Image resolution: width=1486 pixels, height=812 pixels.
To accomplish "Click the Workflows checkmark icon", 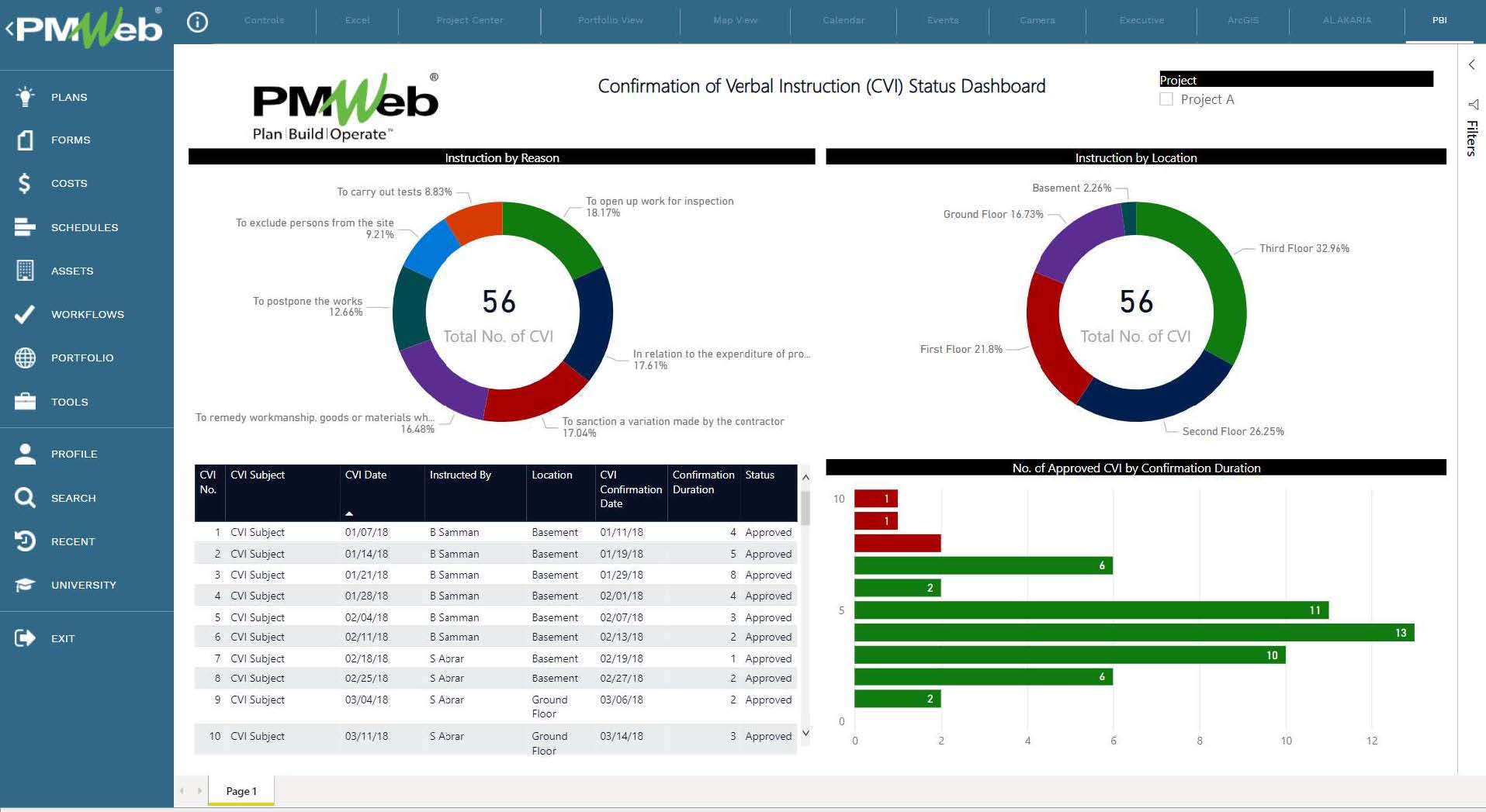I will point(25,314).
